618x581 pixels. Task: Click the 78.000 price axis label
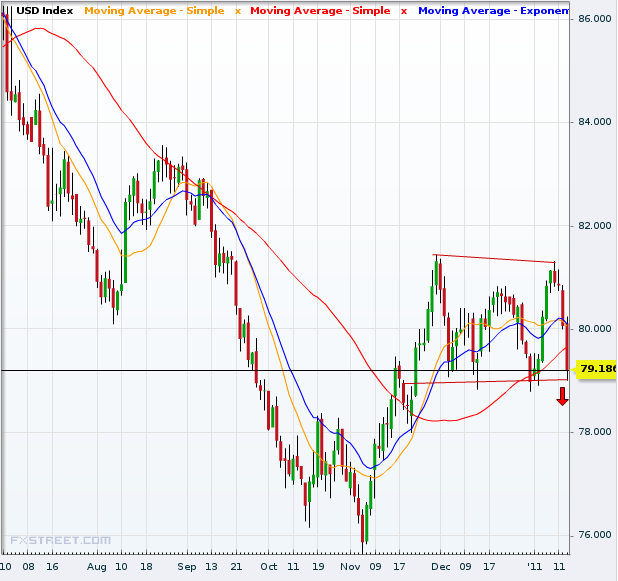click(594, 432)
